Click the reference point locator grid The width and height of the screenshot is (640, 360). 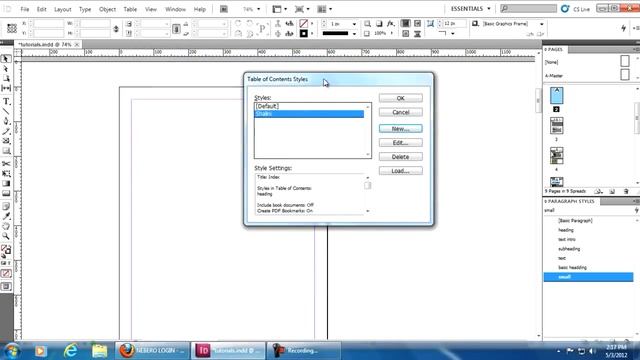[x=12, y=28]
